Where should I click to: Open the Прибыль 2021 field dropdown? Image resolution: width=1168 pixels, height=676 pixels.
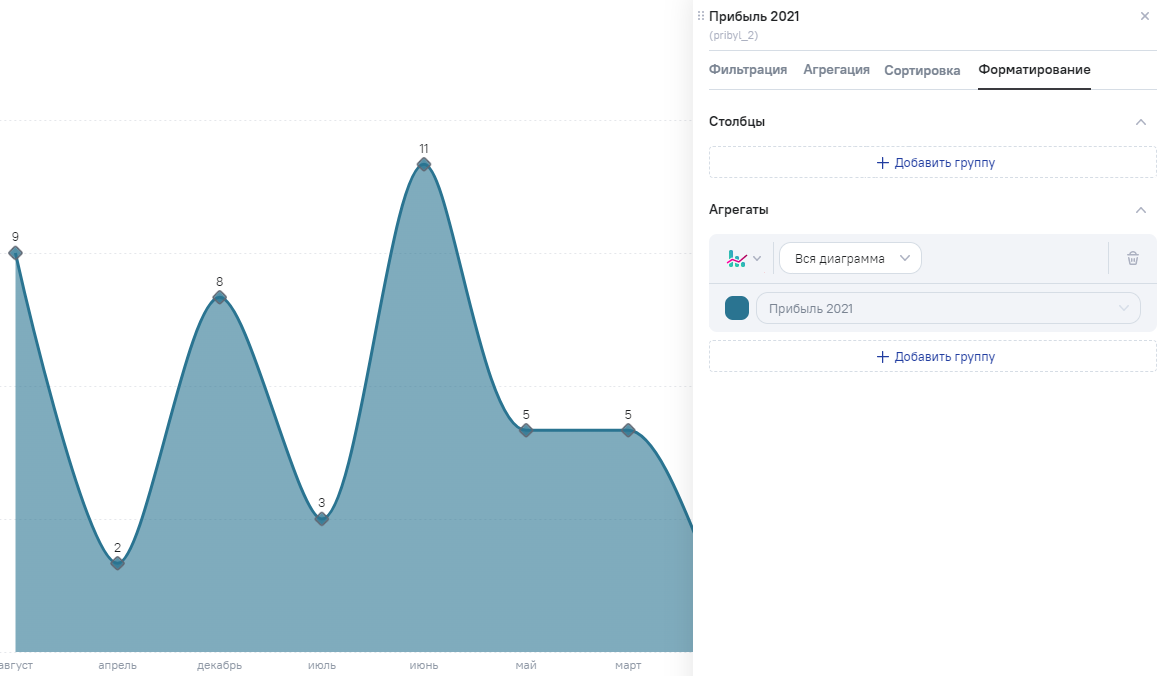(x=947, y=309)
